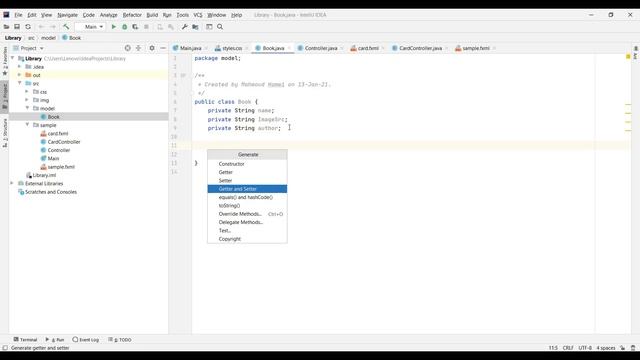Choose Constructor in Generate popup
This screenshot has width=640, height=360.
[x=247, y=164]
